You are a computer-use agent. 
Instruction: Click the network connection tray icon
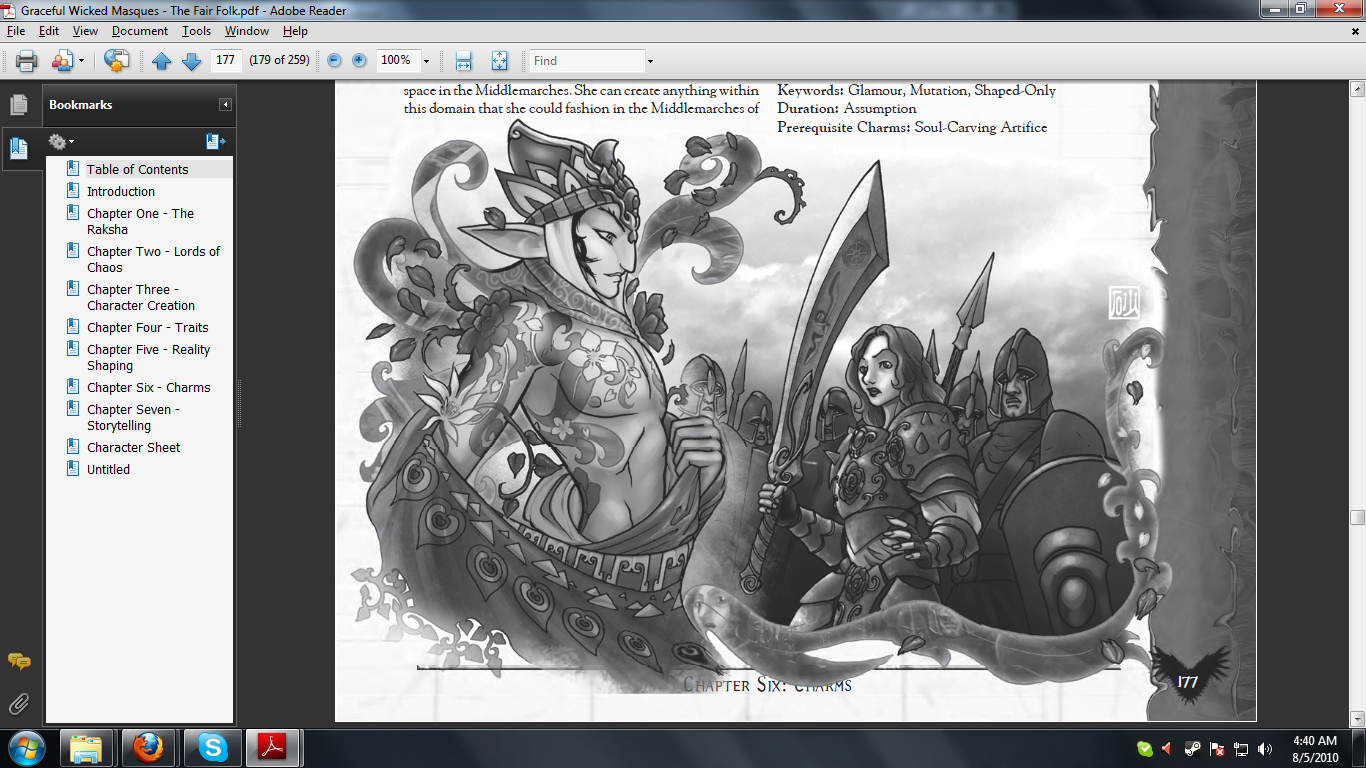(x=1241, y=748)
